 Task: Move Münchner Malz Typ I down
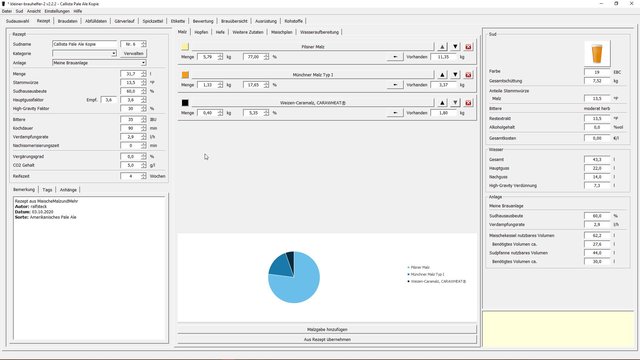pyautogui.click(x=455, y=75)
